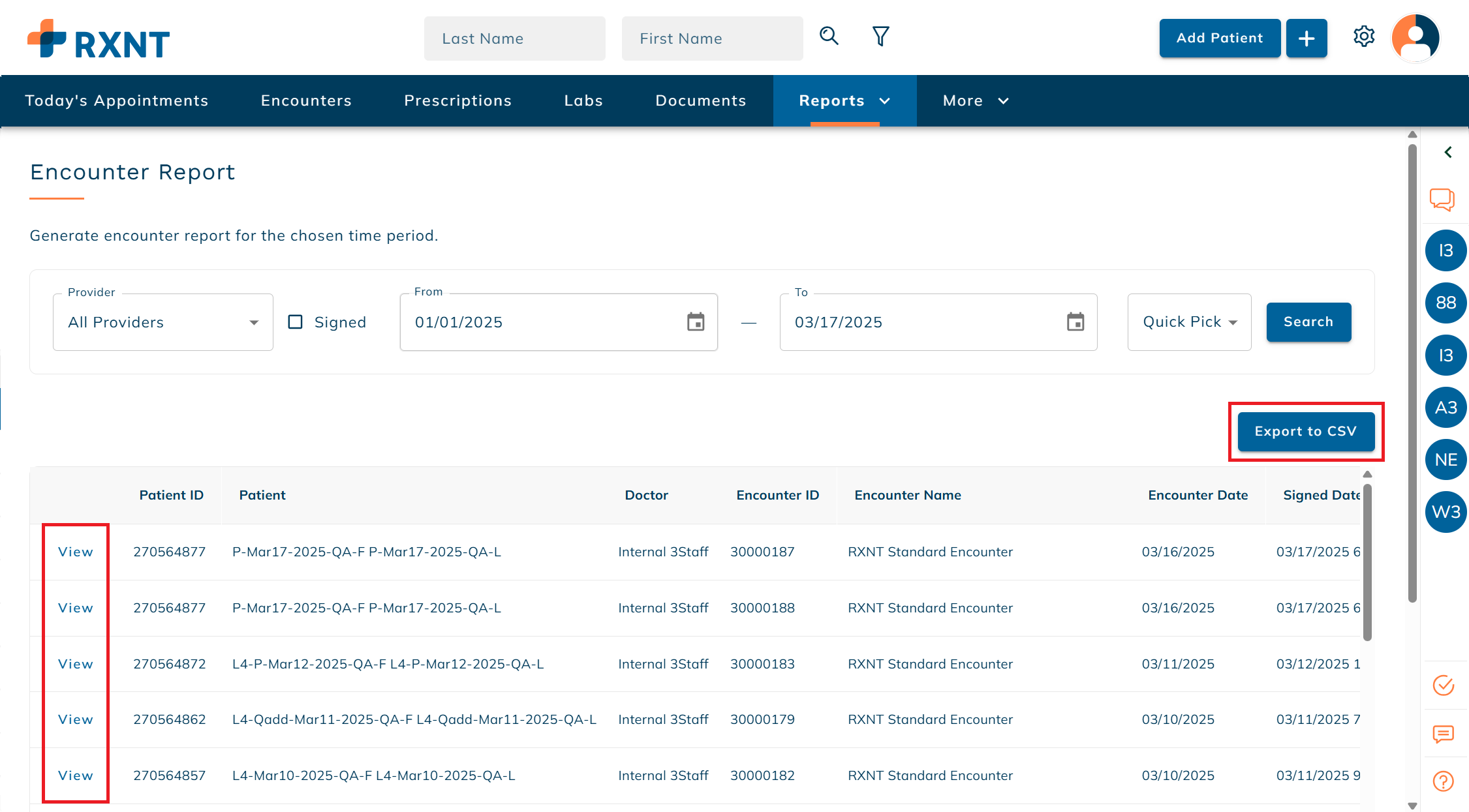
Task: View encounter 30000183
Action: tap(76, 664)
